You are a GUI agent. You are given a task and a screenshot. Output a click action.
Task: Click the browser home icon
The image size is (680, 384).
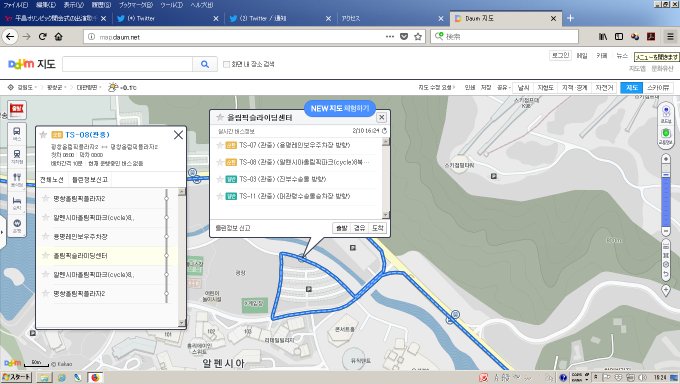(59, 37)
